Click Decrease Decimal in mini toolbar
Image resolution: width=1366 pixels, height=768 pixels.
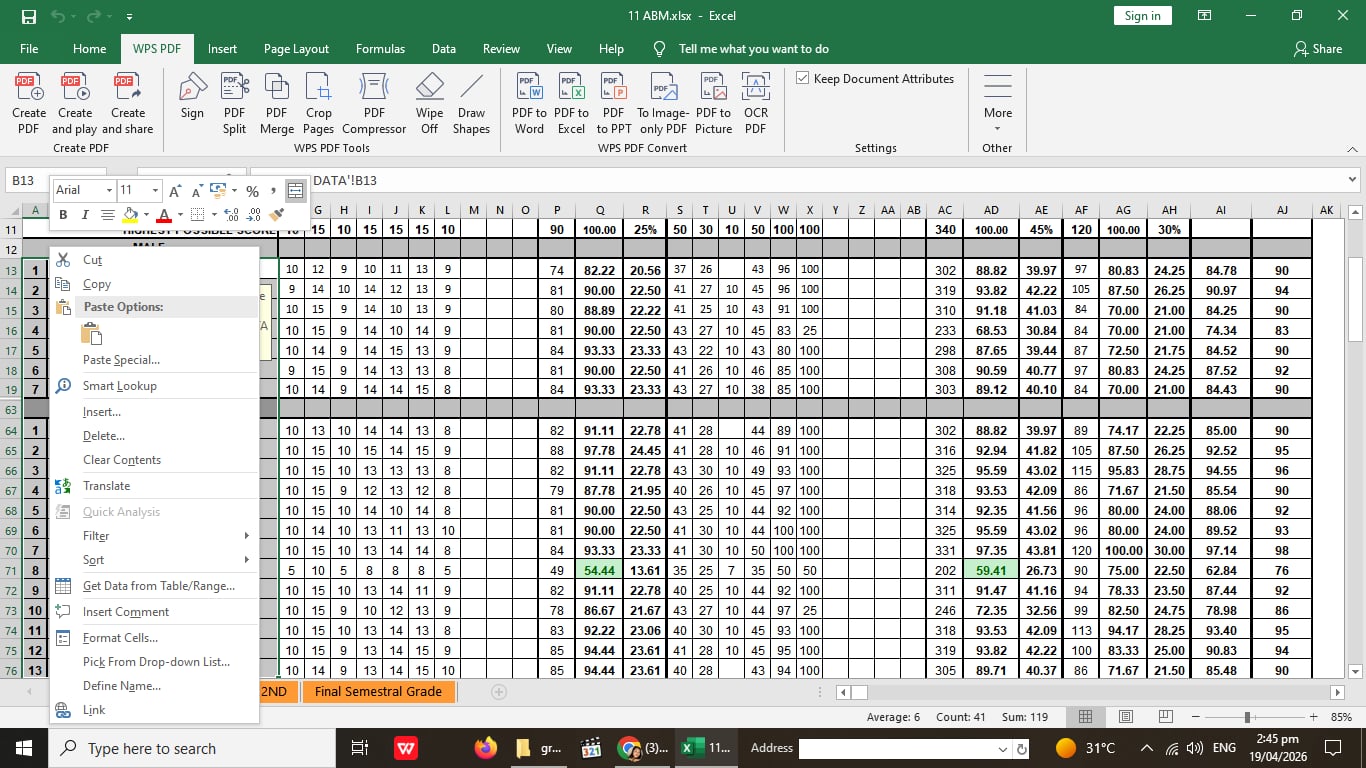(x=254, y=215)
